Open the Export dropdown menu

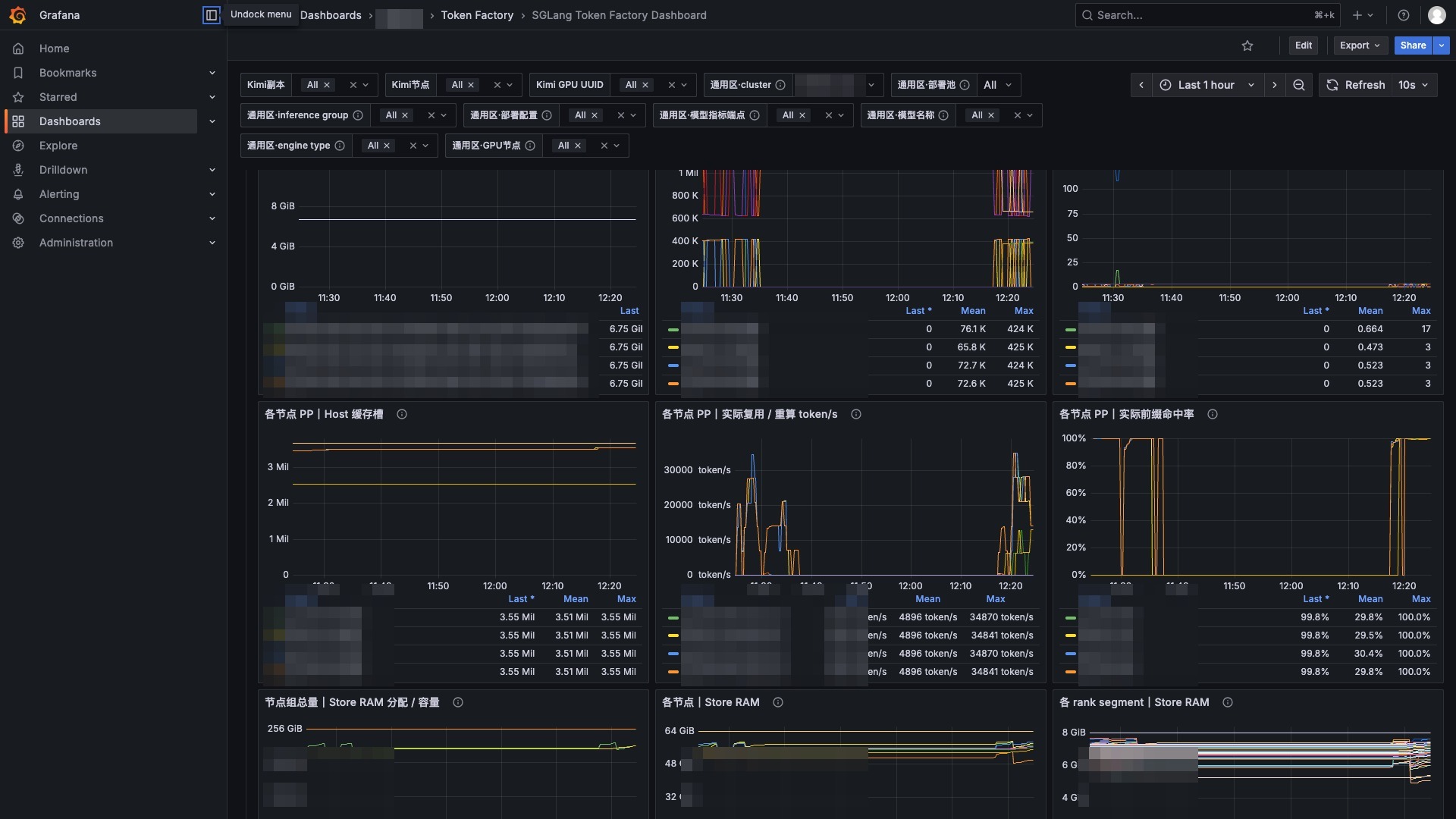point(1360,45)
